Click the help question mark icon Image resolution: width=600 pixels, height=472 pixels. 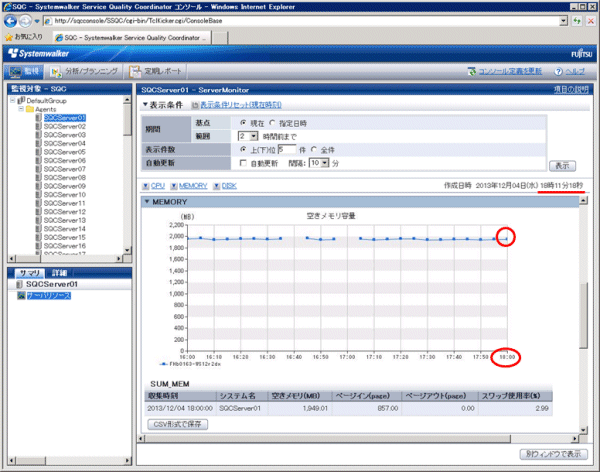pyautogui.click(x=558, y=71)
